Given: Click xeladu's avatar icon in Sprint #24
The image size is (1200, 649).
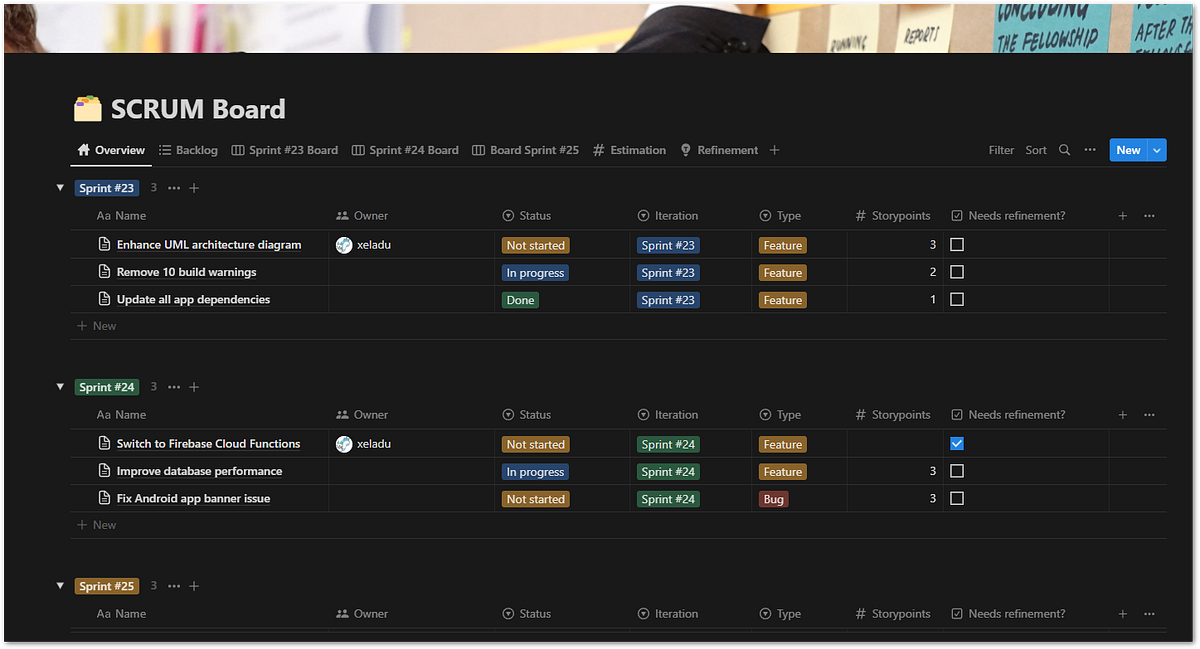Looking at the screenshot, I should click(344, 443).
